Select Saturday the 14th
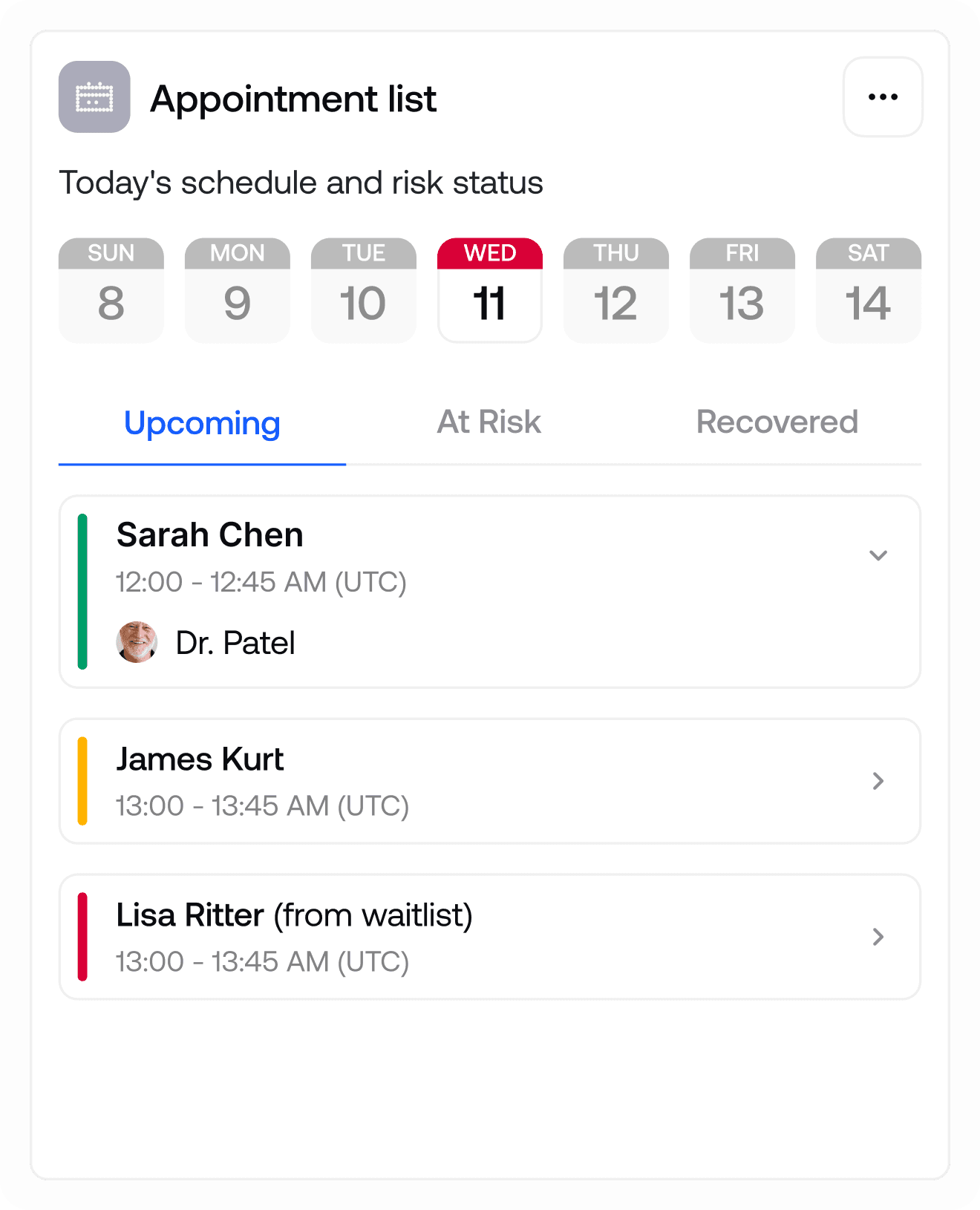The image size is (980, 1210). click(x=869, y=290)
